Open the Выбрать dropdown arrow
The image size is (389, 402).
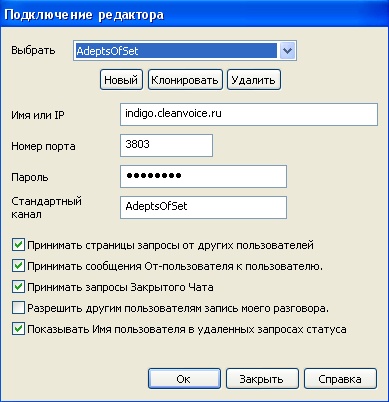287,51
